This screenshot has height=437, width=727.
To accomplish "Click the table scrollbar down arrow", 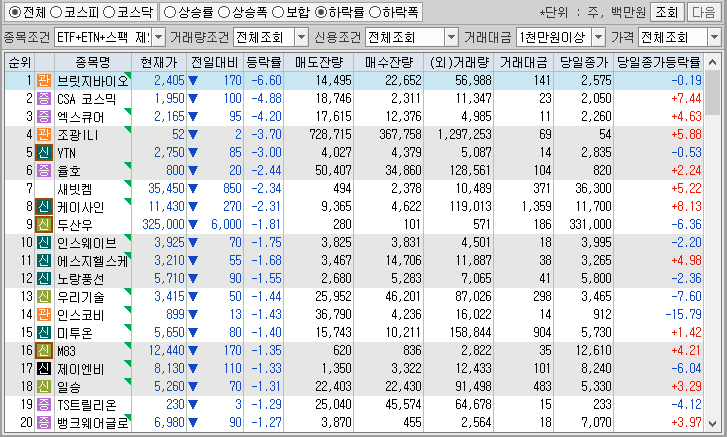I will point(713,423).
